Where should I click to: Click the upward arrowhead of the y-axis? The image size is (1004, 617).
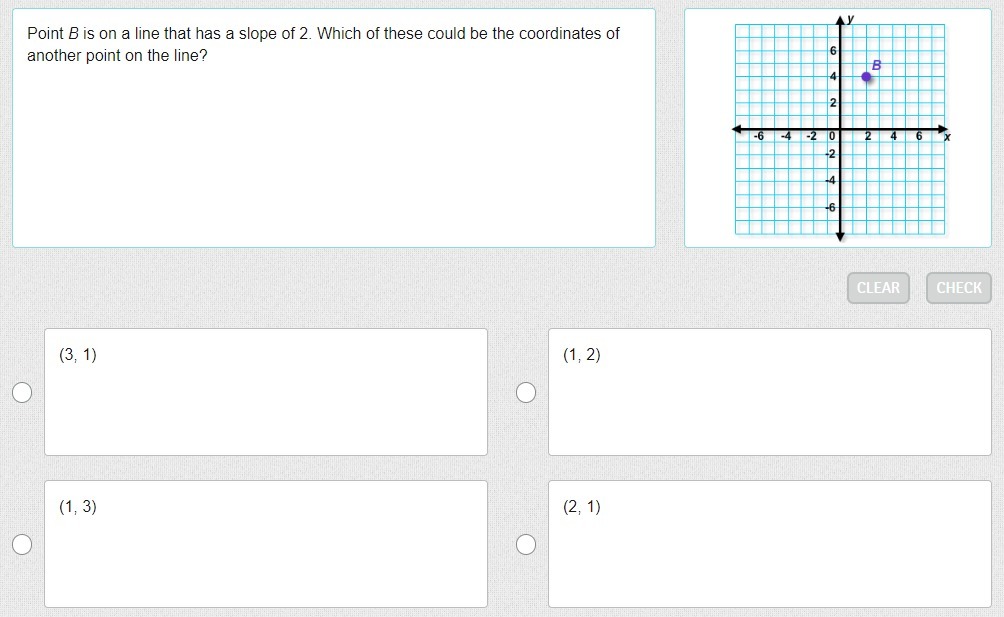[840, 22]
